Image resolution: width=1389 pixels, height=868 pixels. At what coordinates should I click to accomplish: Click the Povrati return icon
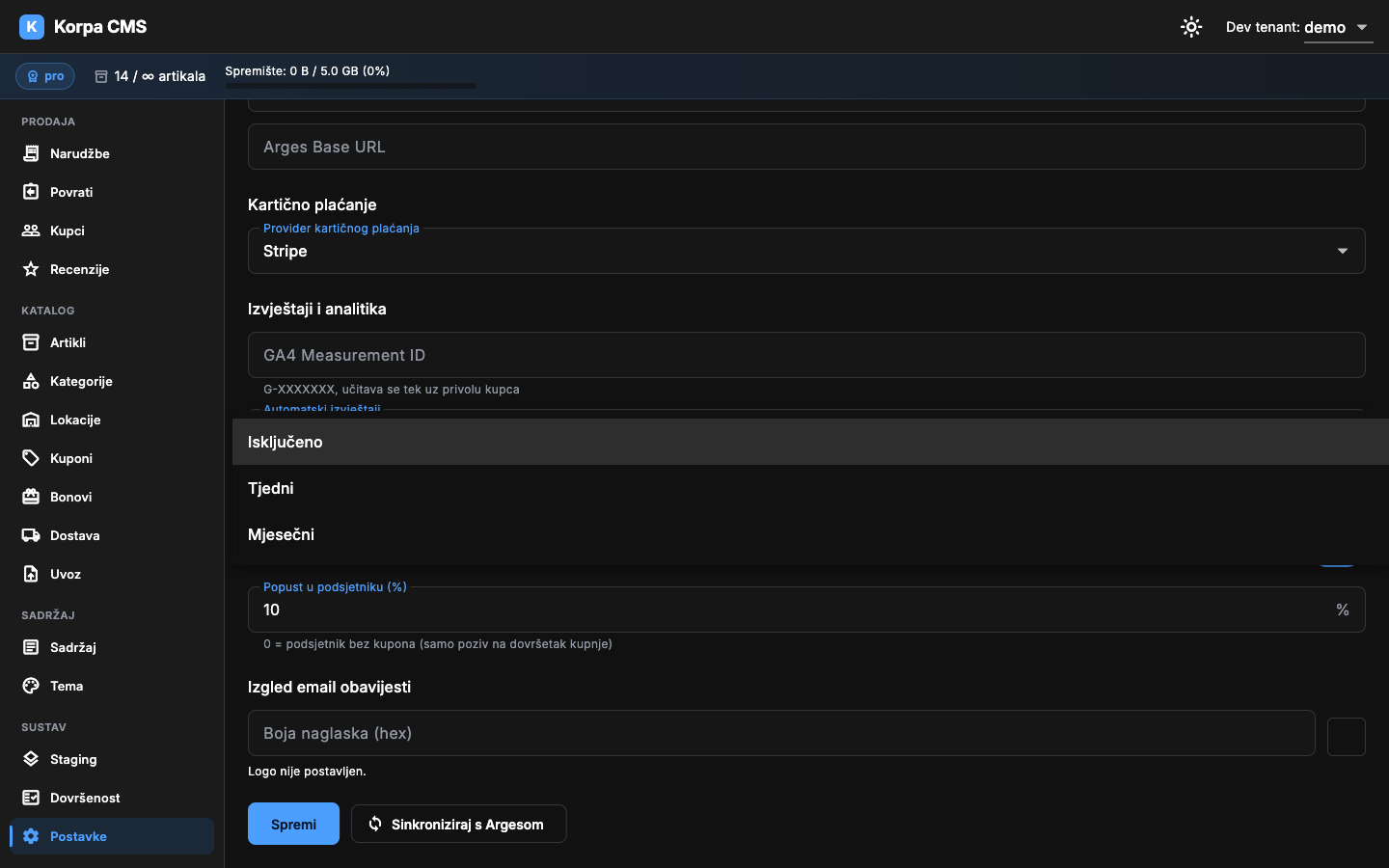tap(31, 192)
